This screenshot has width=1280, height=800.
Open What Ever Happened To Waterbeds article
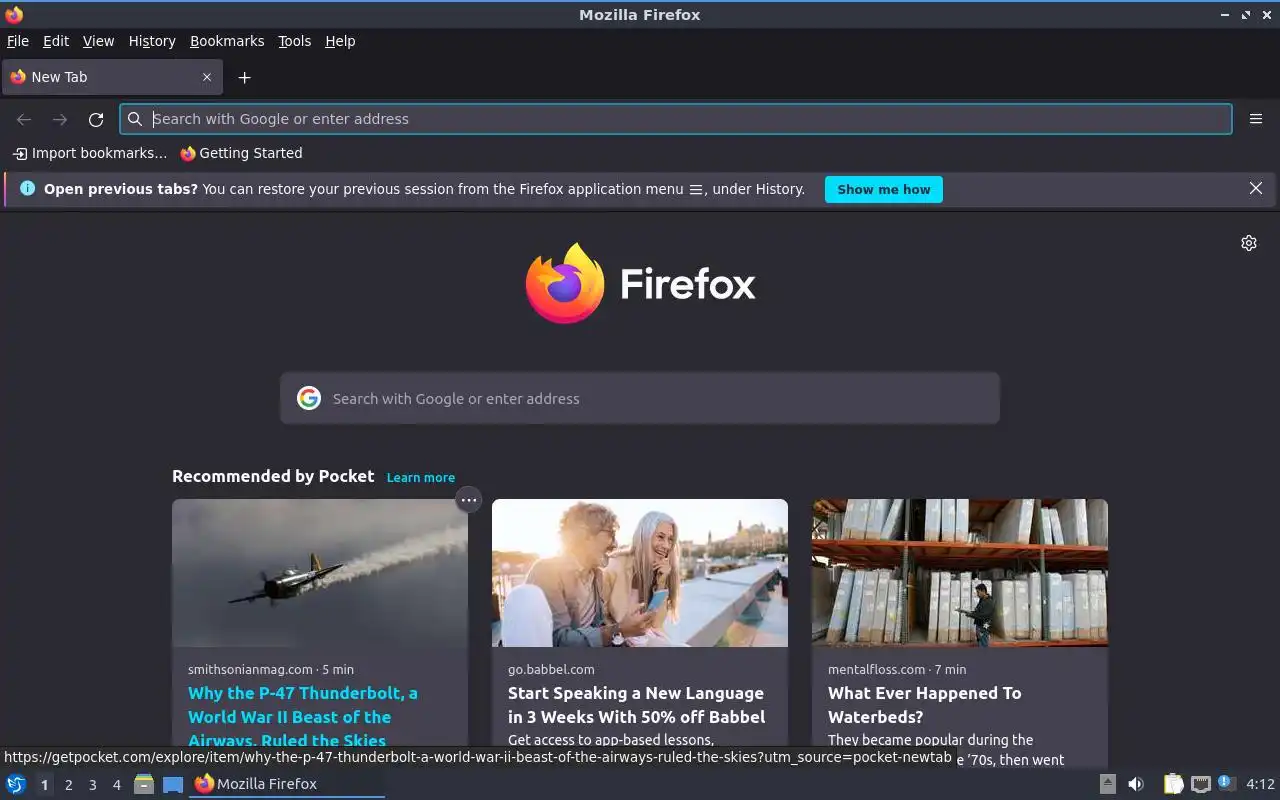click(925, 705)
